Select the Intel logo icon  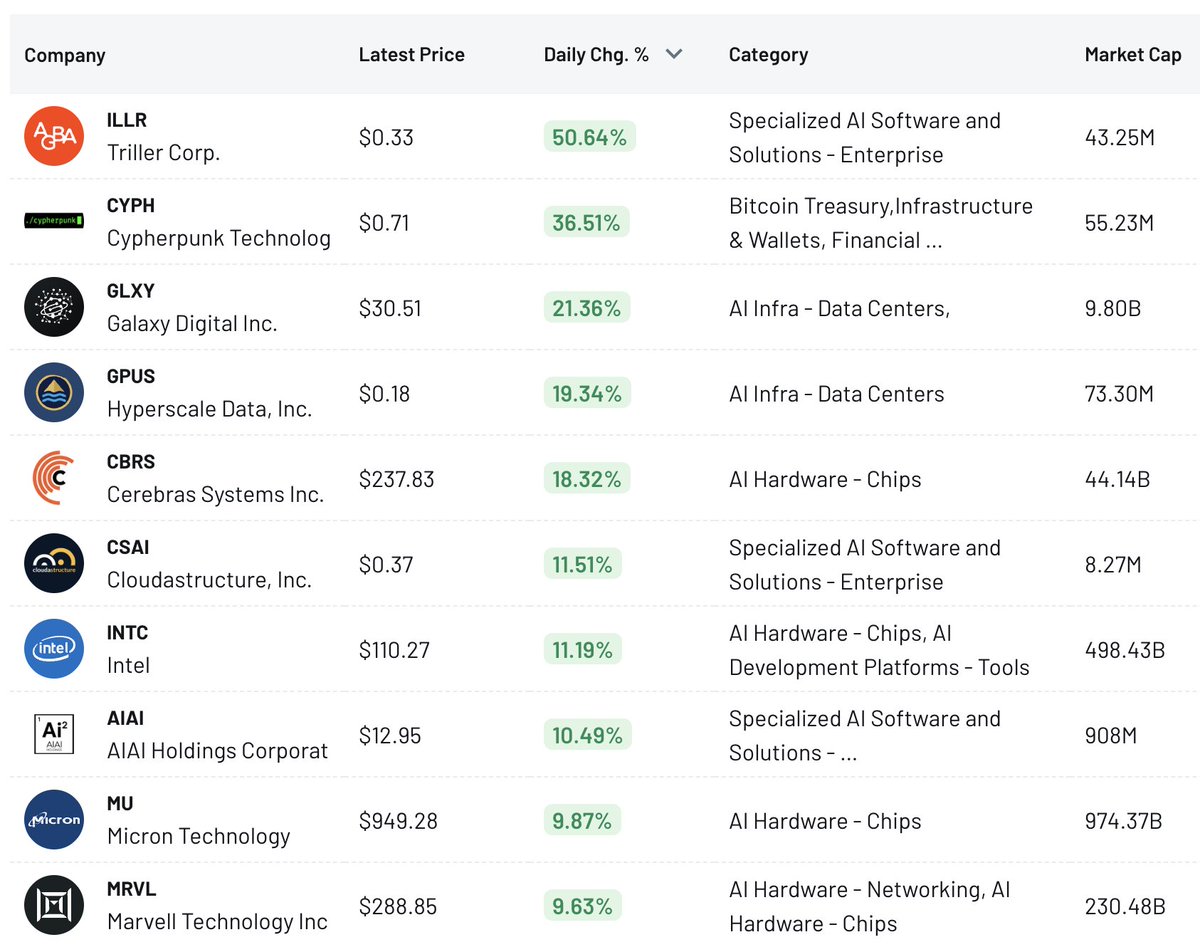(x=54, y=649)
